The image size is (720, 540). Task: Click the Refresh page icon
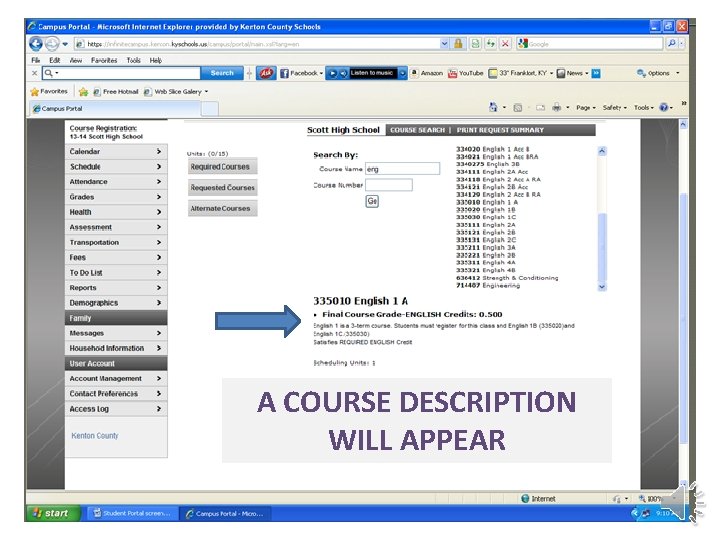(491, 44)
